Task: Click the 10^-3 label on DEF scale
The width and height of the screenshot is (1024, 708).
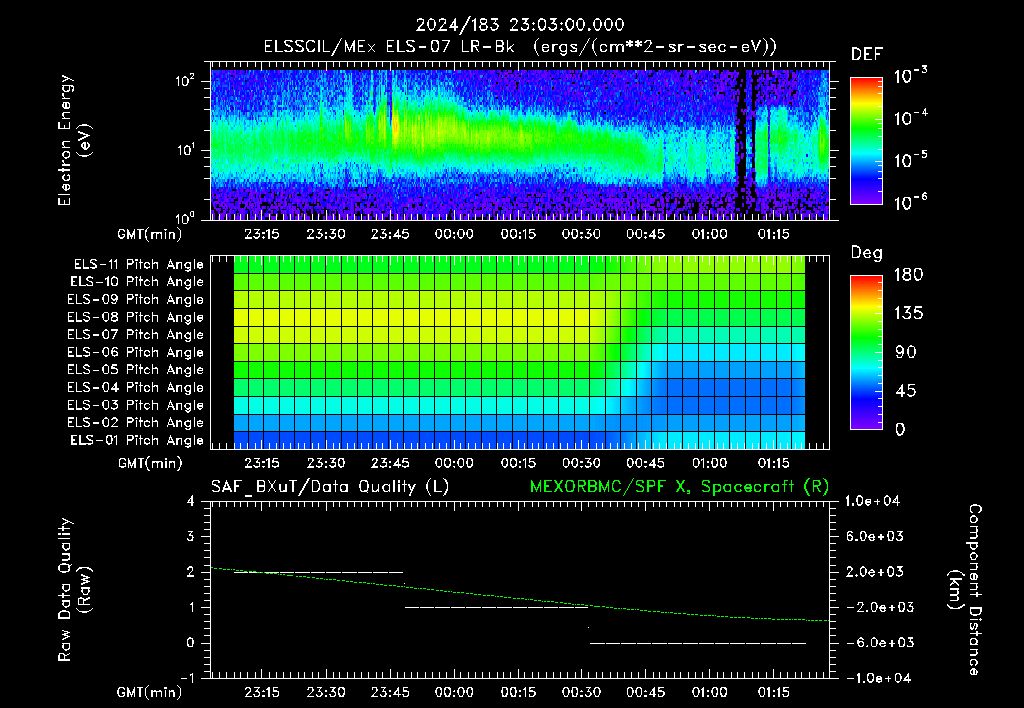Action: (910, 76)
